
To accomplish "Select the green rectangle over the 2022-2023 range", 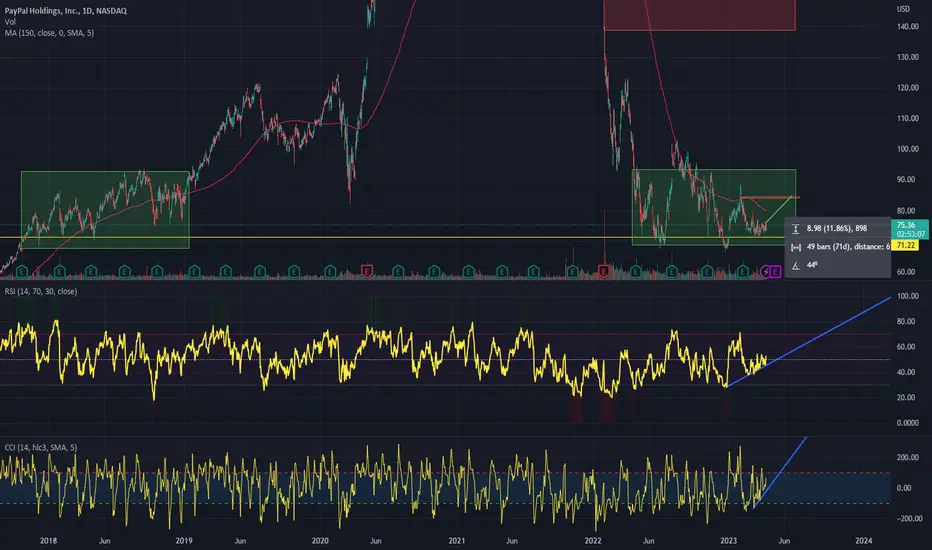I will pos(713,207).
